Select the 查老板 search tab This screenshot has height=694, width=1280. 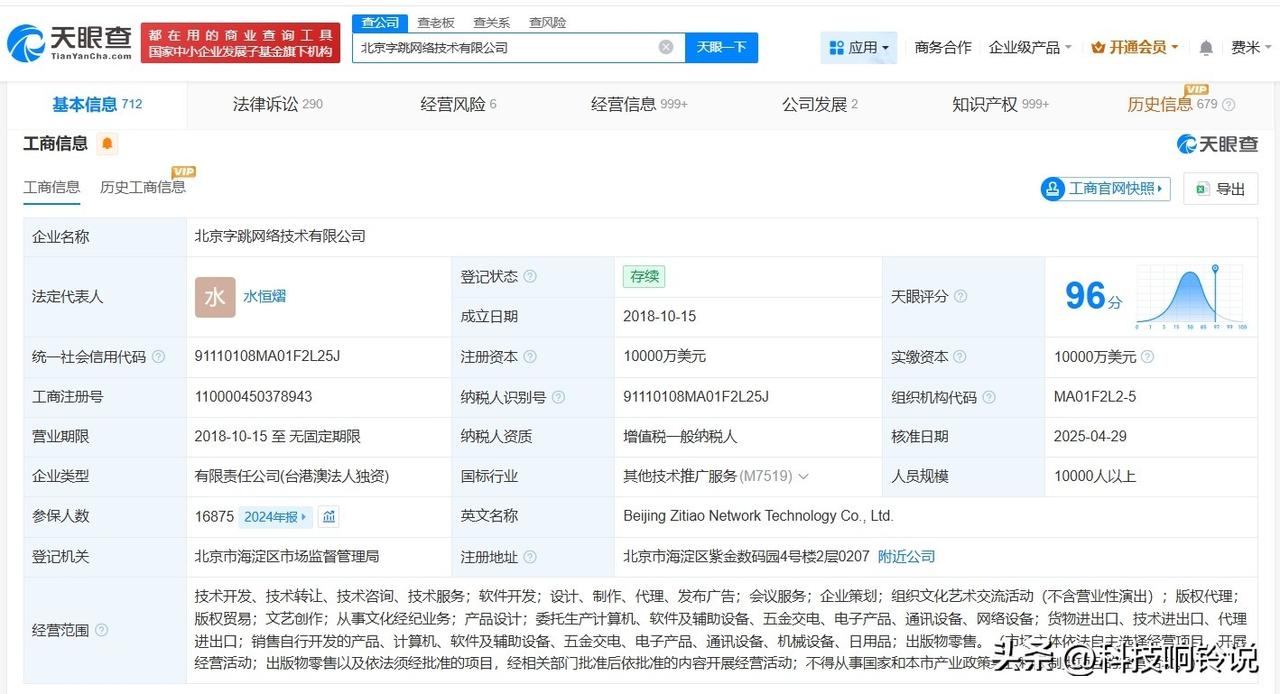point(435,22)
